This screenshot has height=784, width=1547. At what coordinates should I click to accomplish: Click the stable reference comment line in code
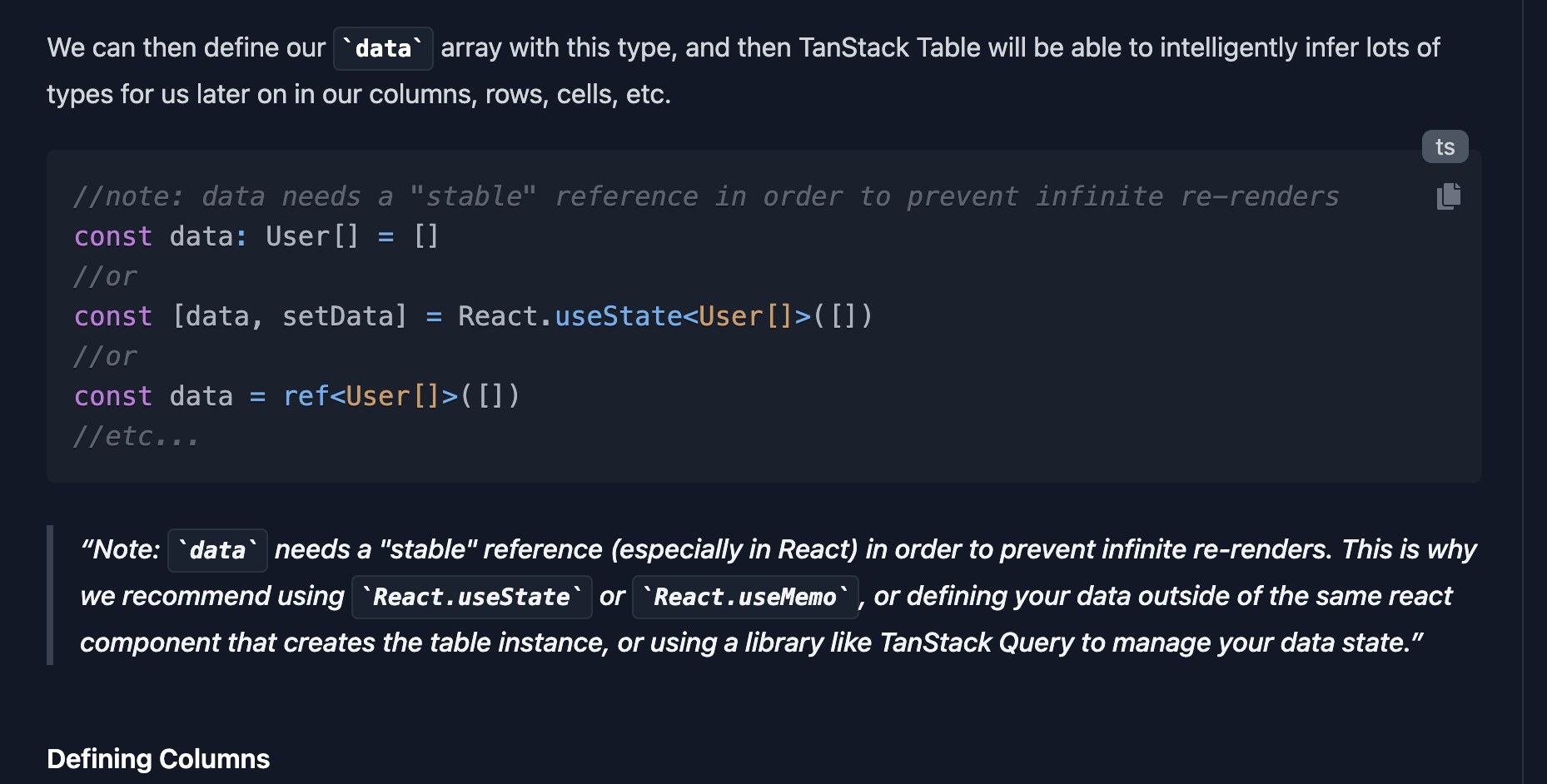pyautogui.click(x=706, y=196)
